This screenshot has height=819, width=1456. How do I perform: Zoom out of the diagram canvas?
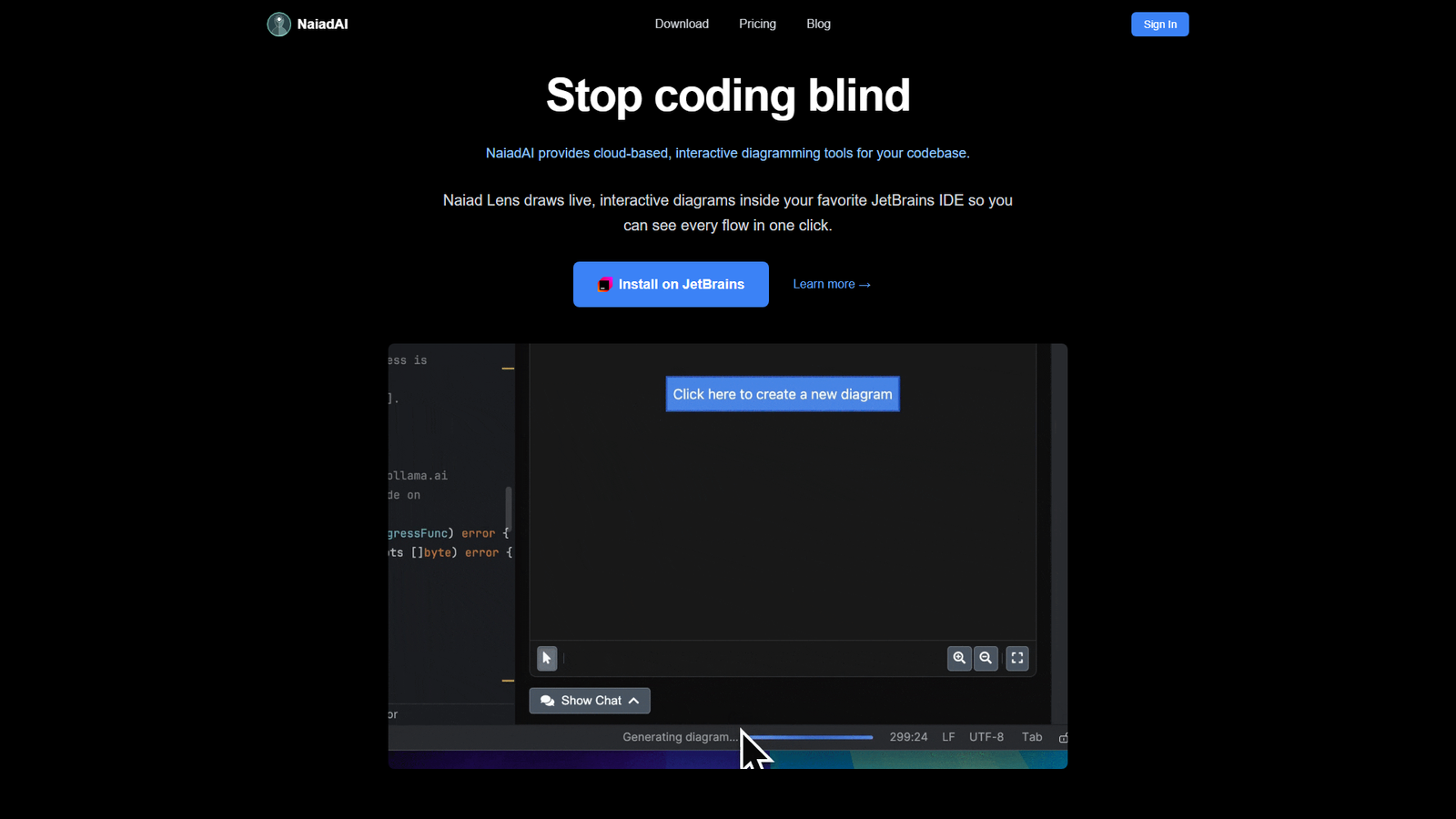click(x=986, y=658)
